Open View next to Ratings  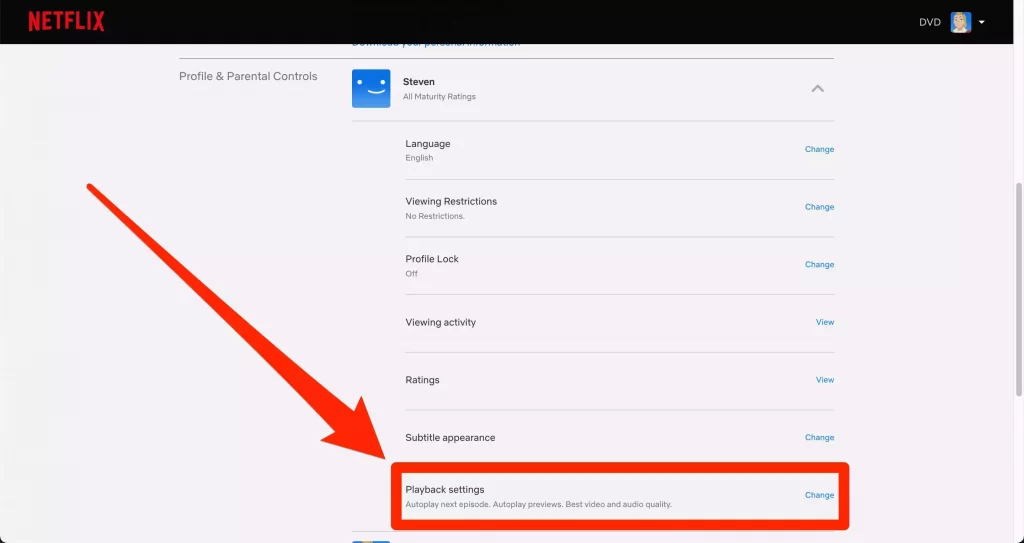(x=824, y=380)
